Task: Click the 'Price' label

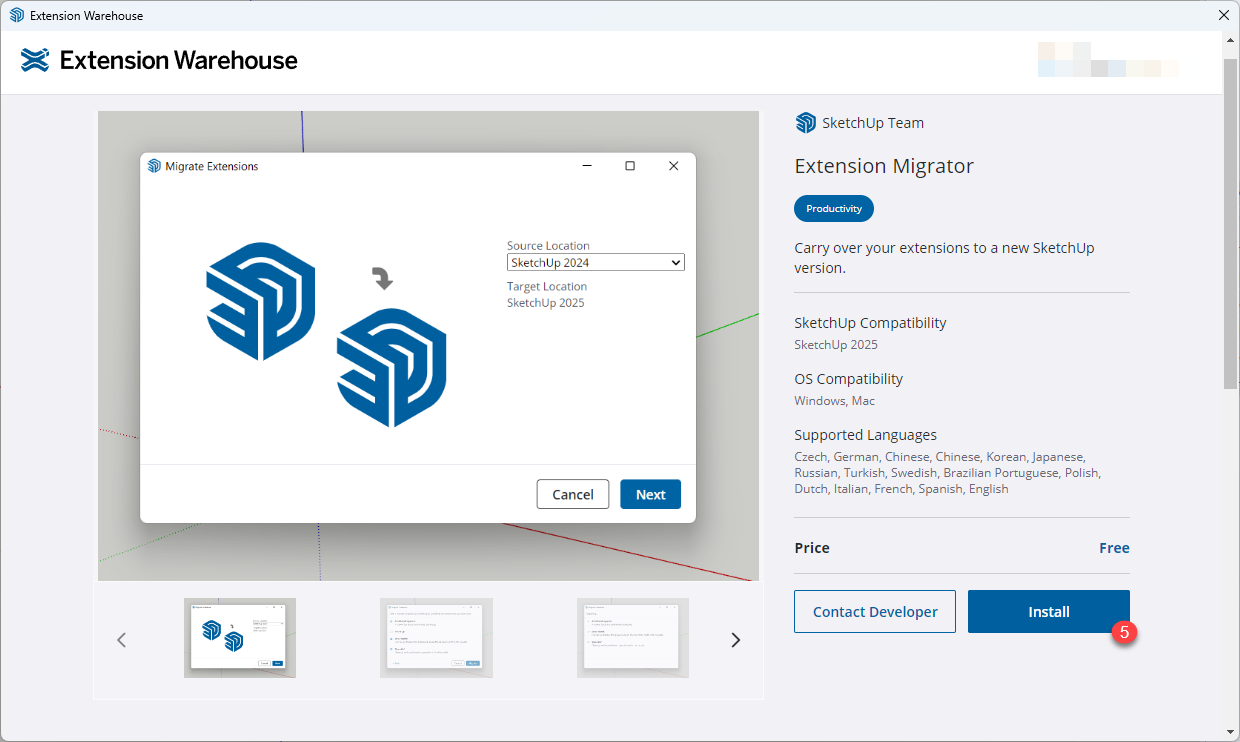Action: [812, 548]
